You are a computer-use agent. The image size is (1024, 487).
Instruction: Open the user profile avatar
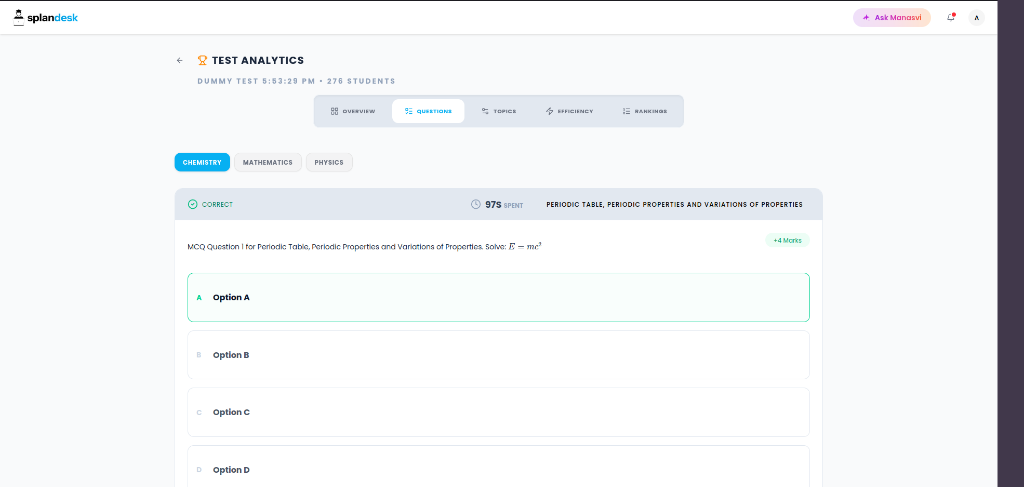976,18
